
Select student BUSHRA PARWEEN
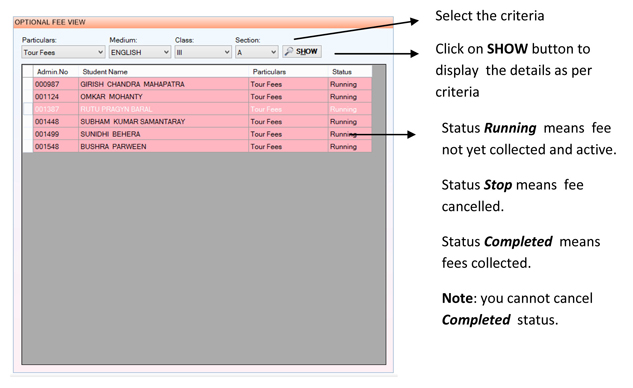tap(163, 147)
